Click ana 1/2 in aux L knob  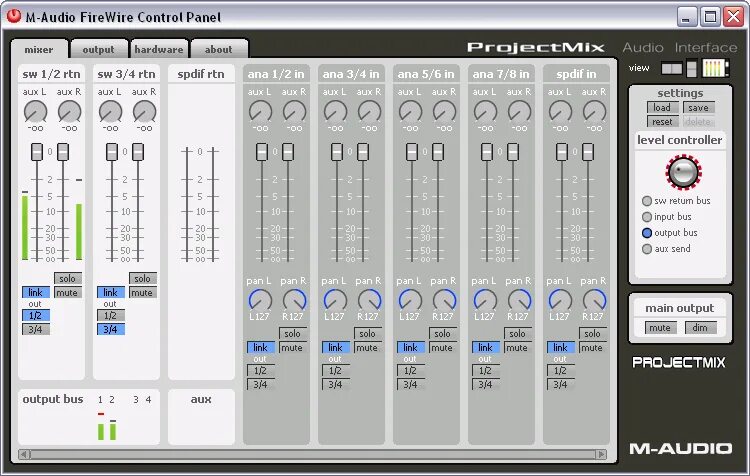pos(261,112)
